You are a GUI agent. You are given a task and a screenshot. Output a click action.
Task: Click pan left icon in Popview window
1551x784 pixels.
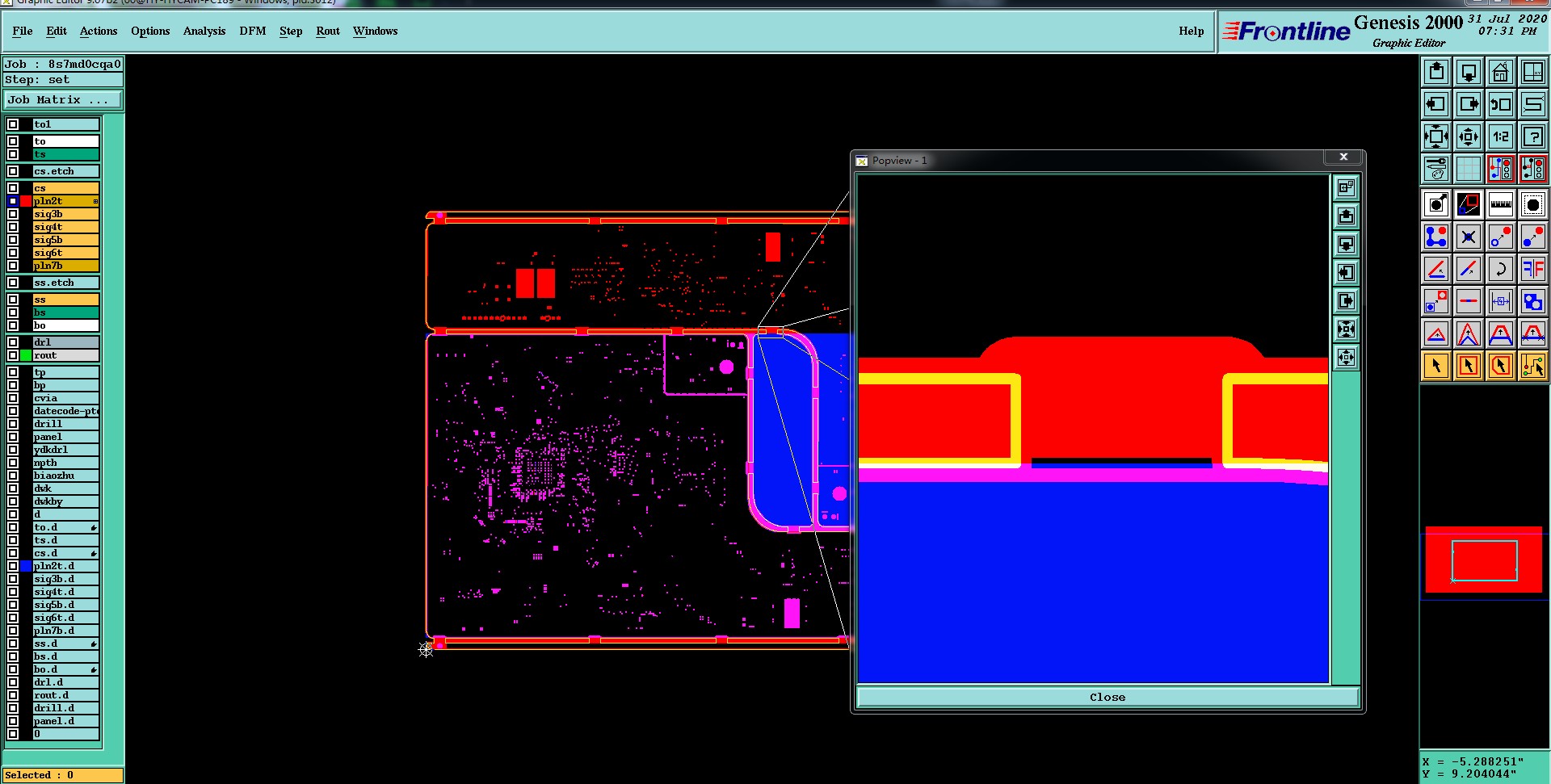point(1346,273)
